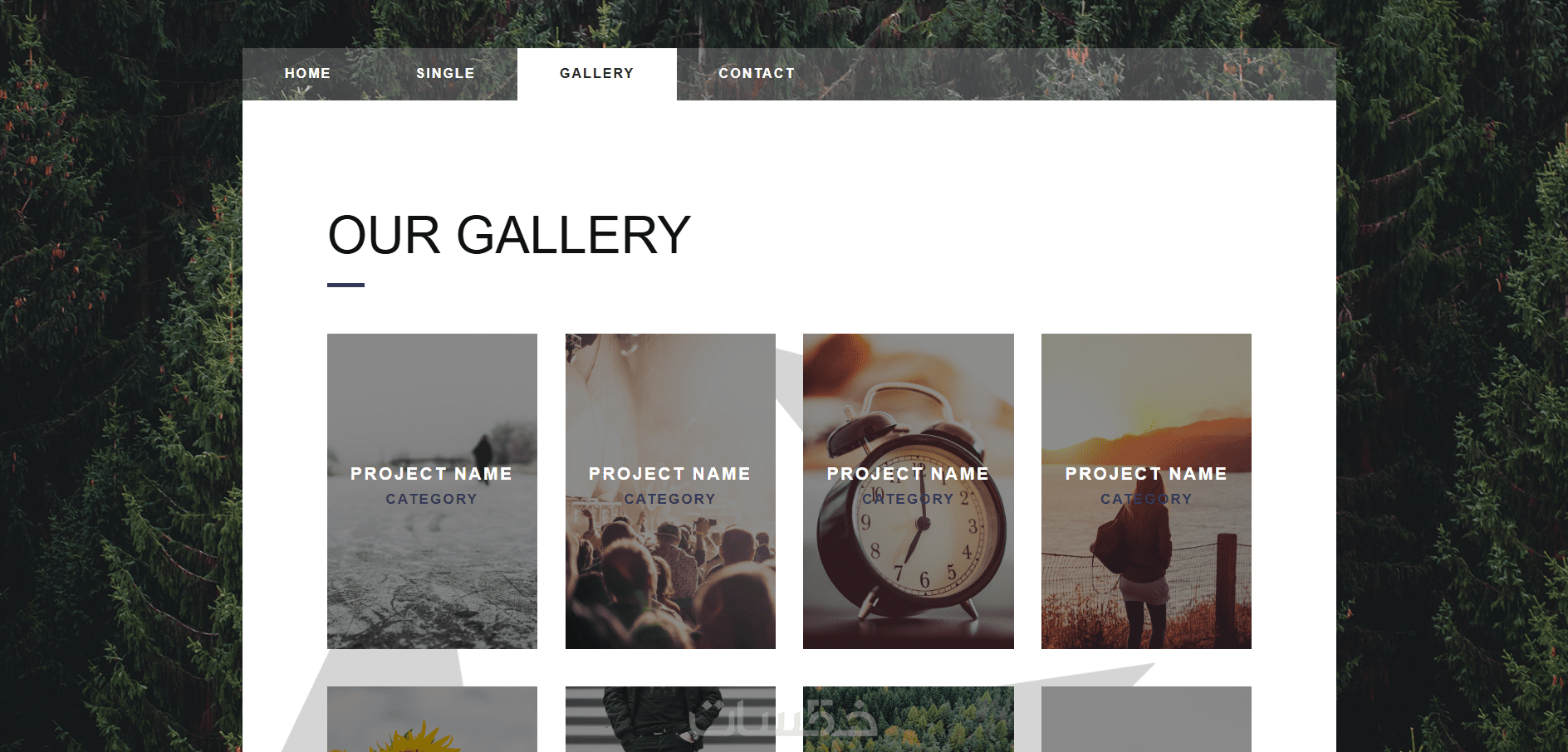The height and width of the screenshot is (752, 1568).
Task: Open the concert crowd project thumbnail
Action: pyautogui.click(x=670, y=491)
